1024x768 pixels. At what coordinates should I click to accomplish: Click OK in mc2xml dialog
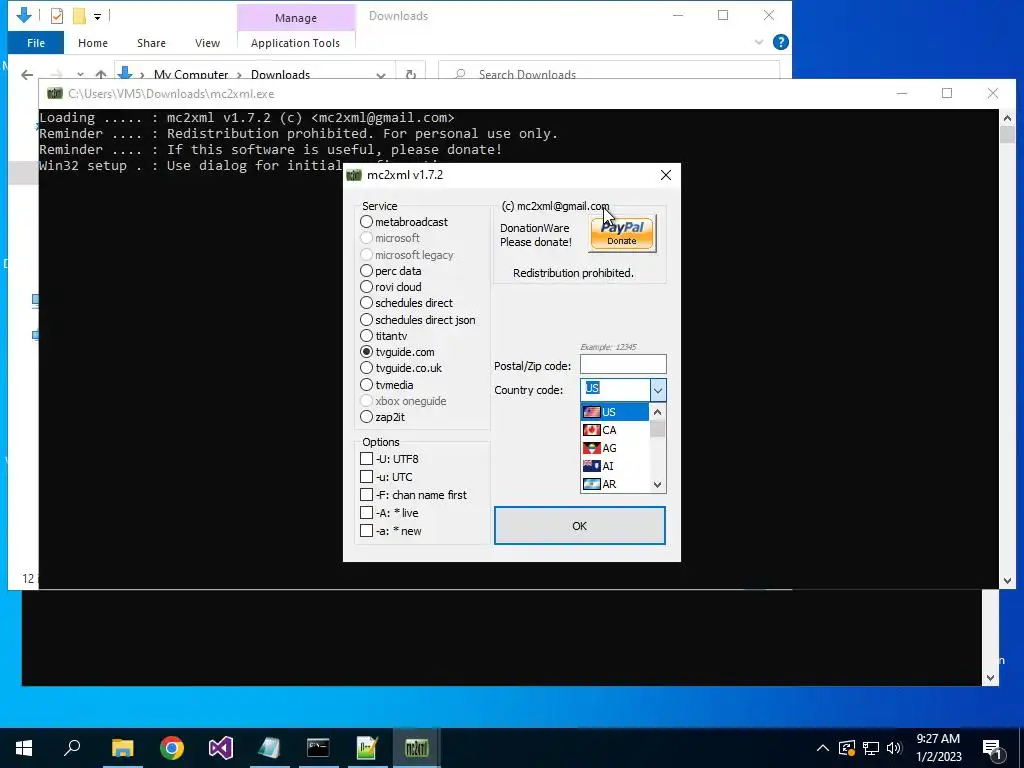click(x=580, y=526)
